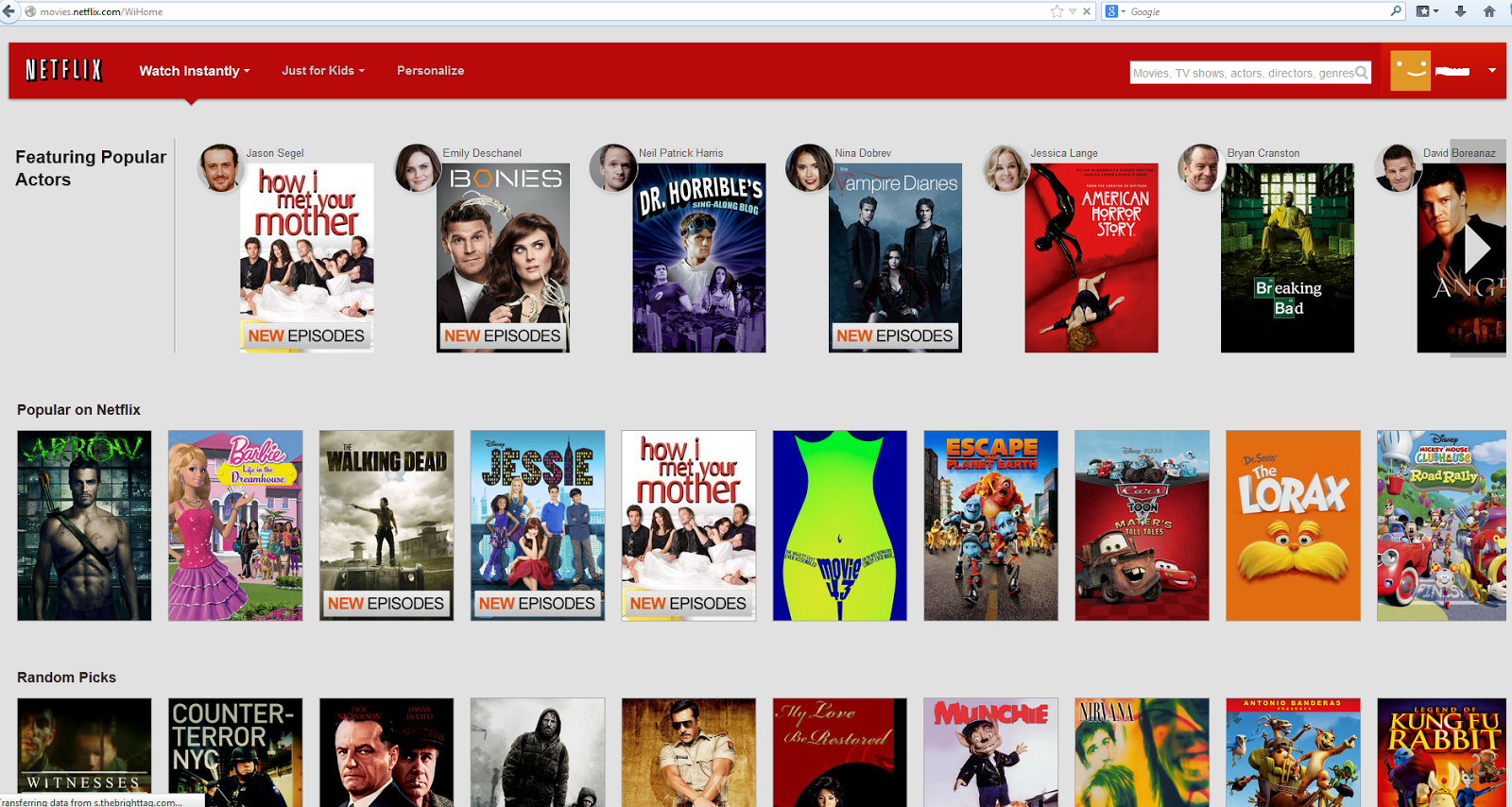Select the American Horror Story poster

click(1091, 258)
